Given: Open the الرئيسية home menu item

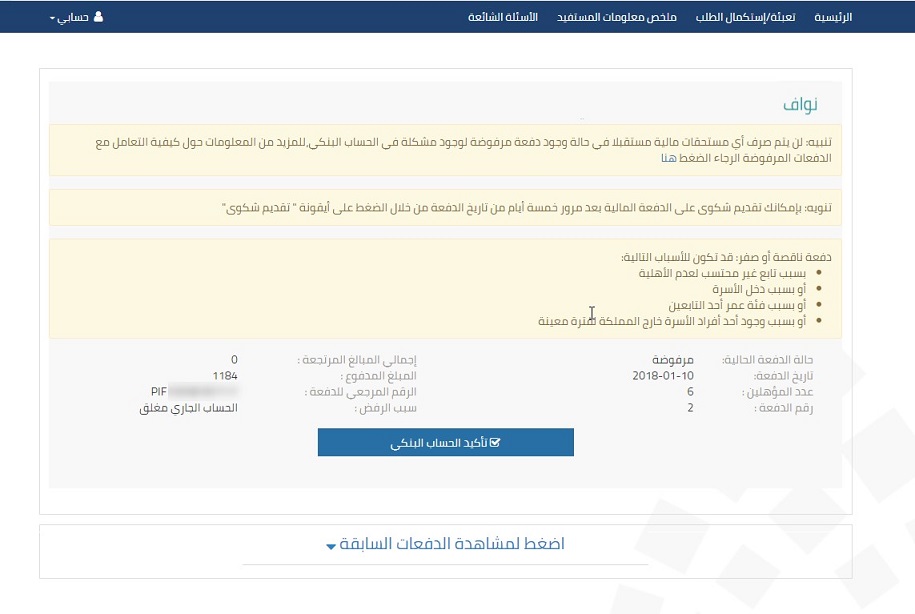Looking at the screenshot, I should (x=833, y=17).
